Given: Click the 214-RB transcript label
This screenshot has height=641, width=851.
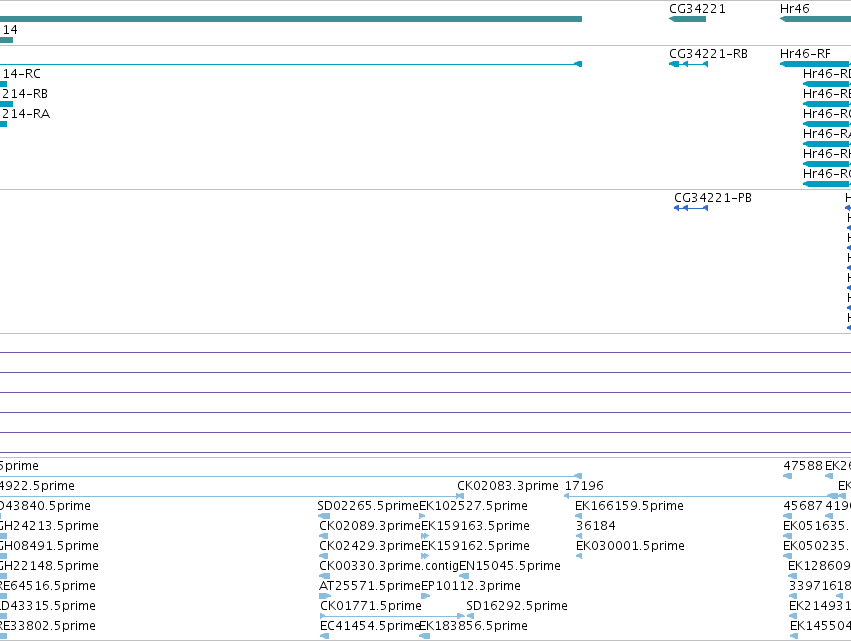Looking at the screenshot, I should point(24,94).
